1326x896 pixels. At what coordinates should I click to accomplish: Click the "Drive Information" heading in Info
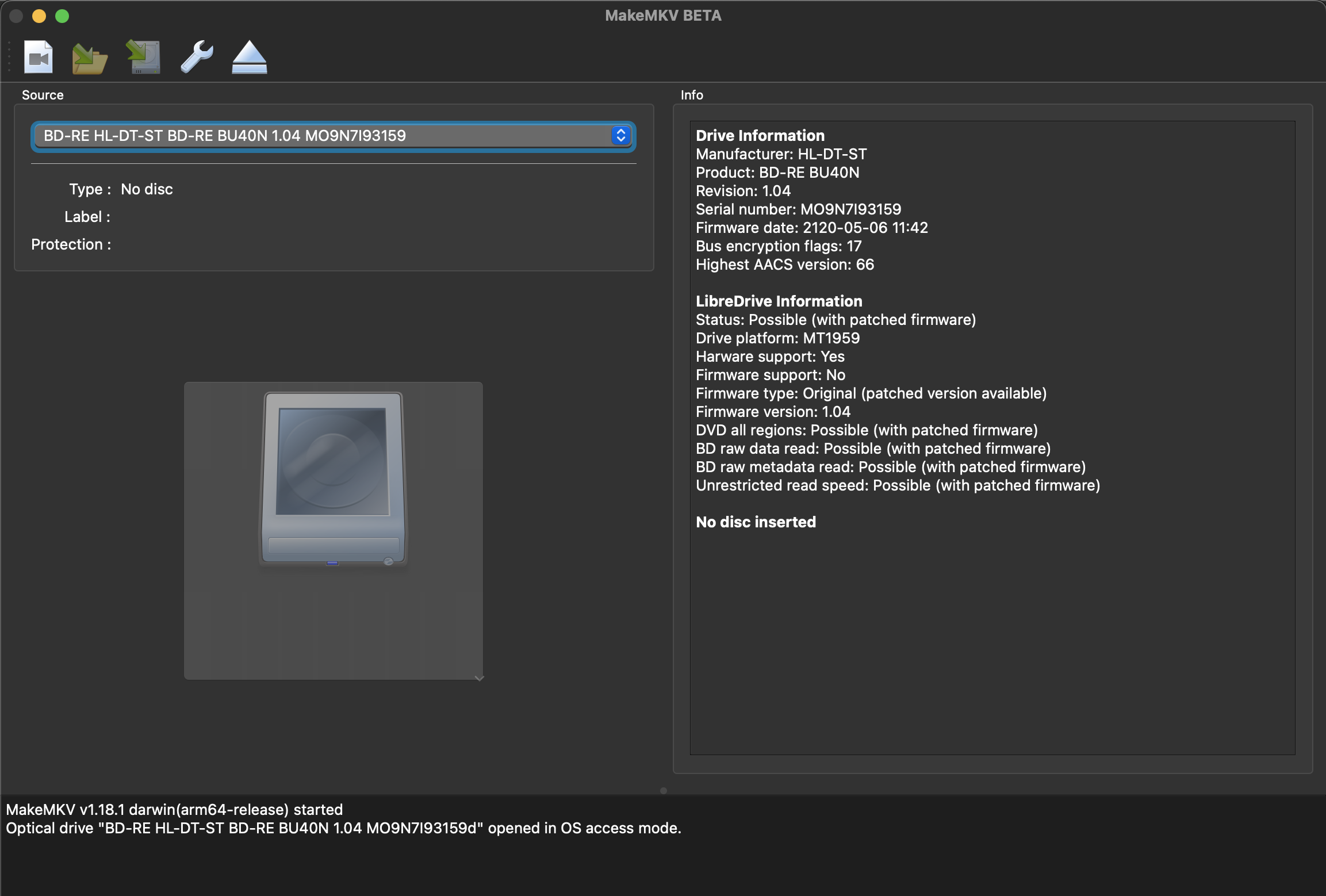[x=760, y=136]
